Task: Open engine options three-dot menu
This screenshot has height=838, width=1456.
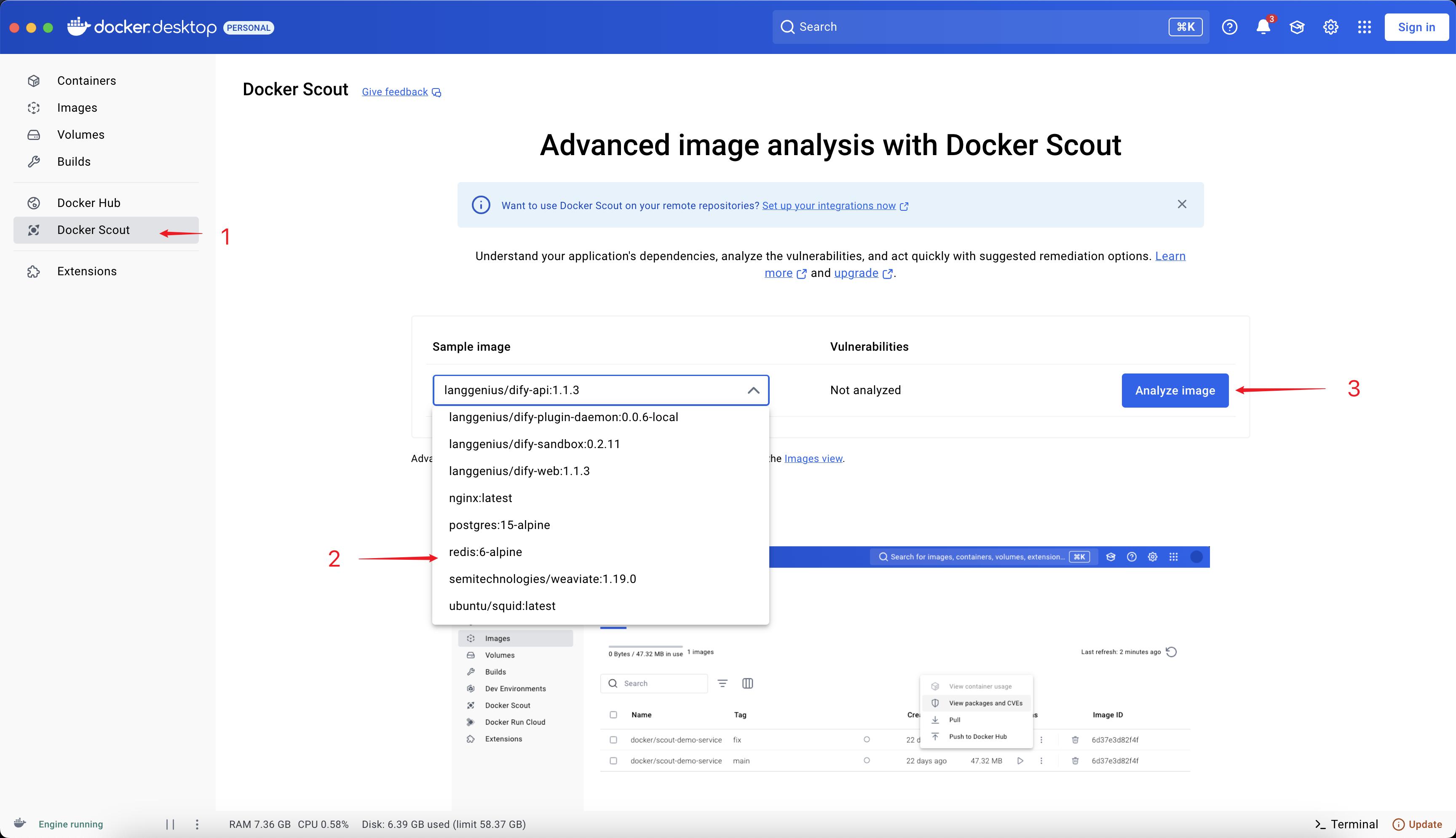Action: pos(197,824)
